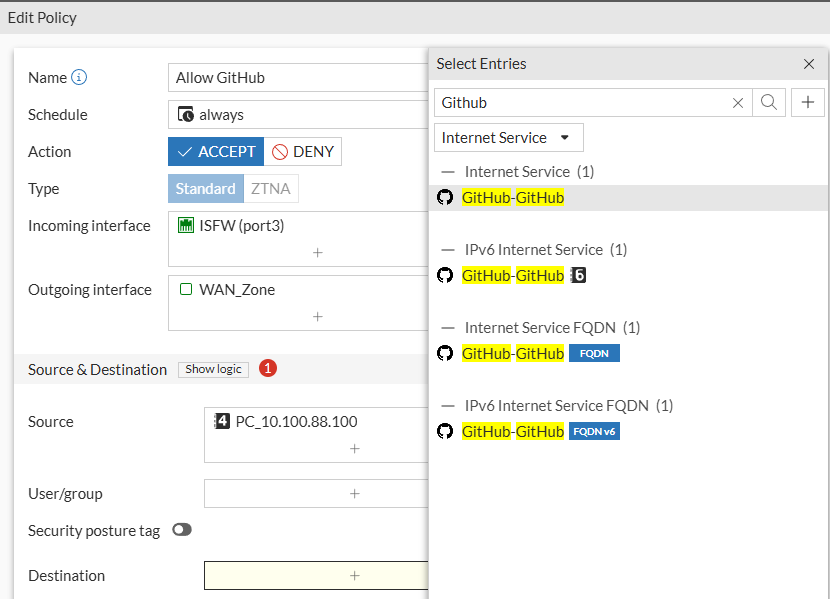Open the Internet Service category dropdown
830x599 pixels.
click(508, 137)
